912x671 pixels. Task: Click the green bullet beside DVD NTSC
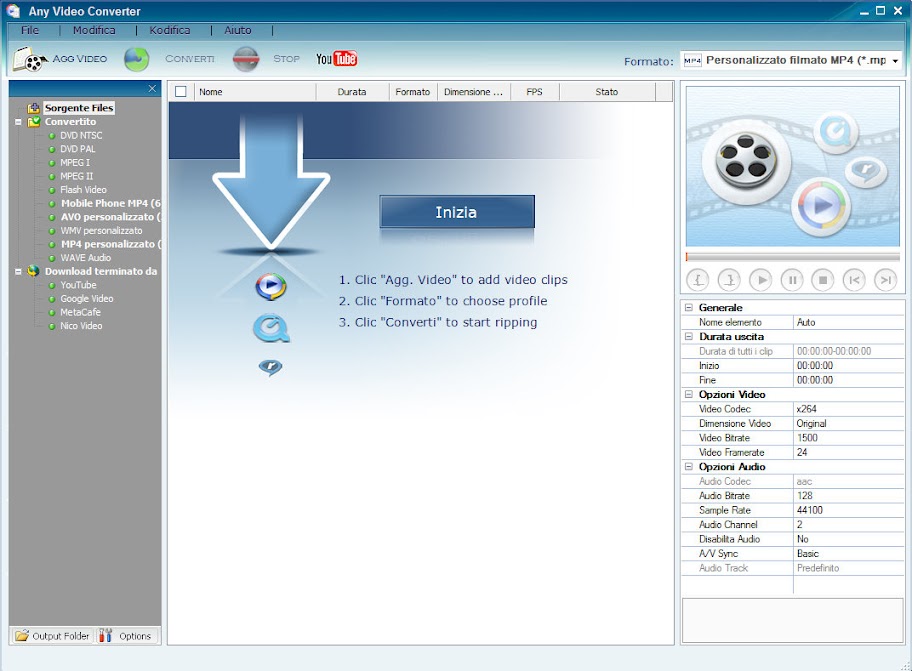pos(52,136)
